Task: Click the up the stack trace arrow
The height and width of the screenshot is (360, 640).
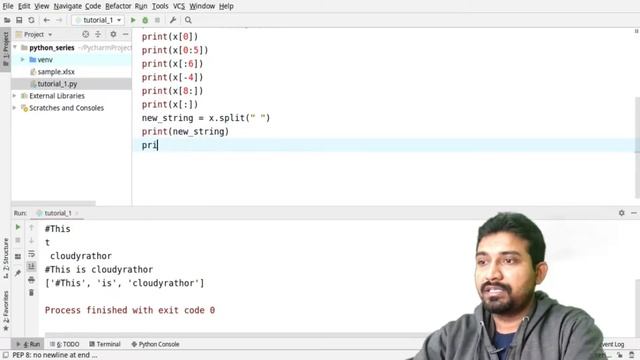Action: click(31, 227)
